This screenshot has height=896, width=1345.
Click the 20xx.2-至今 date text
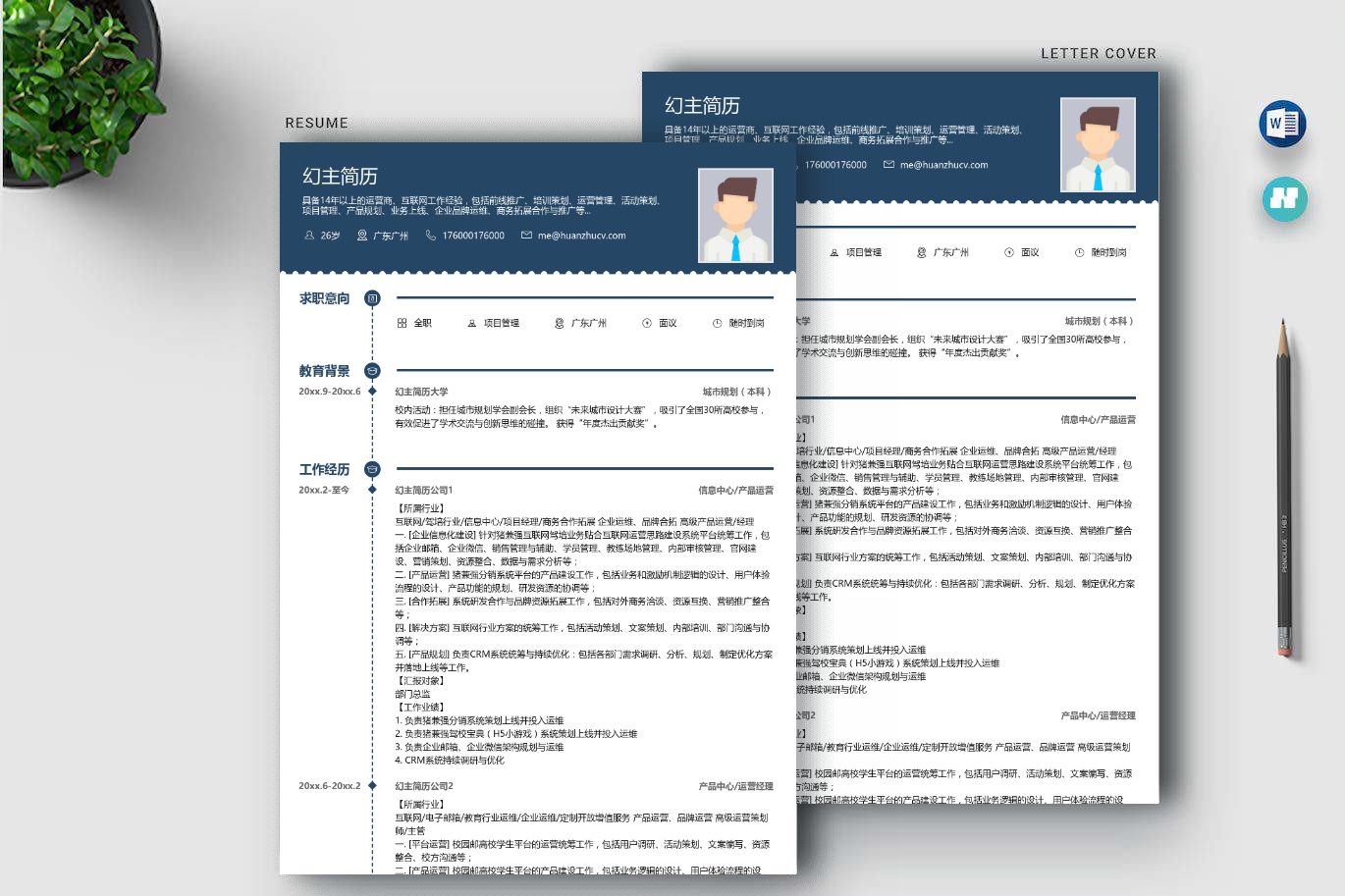click(324, 490)
